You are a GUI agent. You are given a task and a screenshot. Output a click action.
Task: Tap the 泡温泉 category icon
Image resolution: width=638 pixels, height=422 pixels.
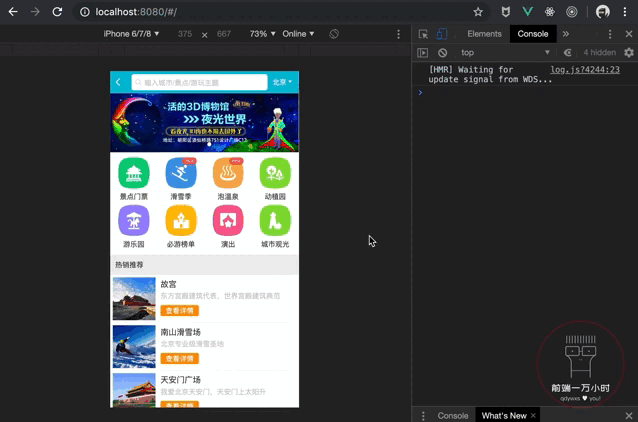click(228, 173)
